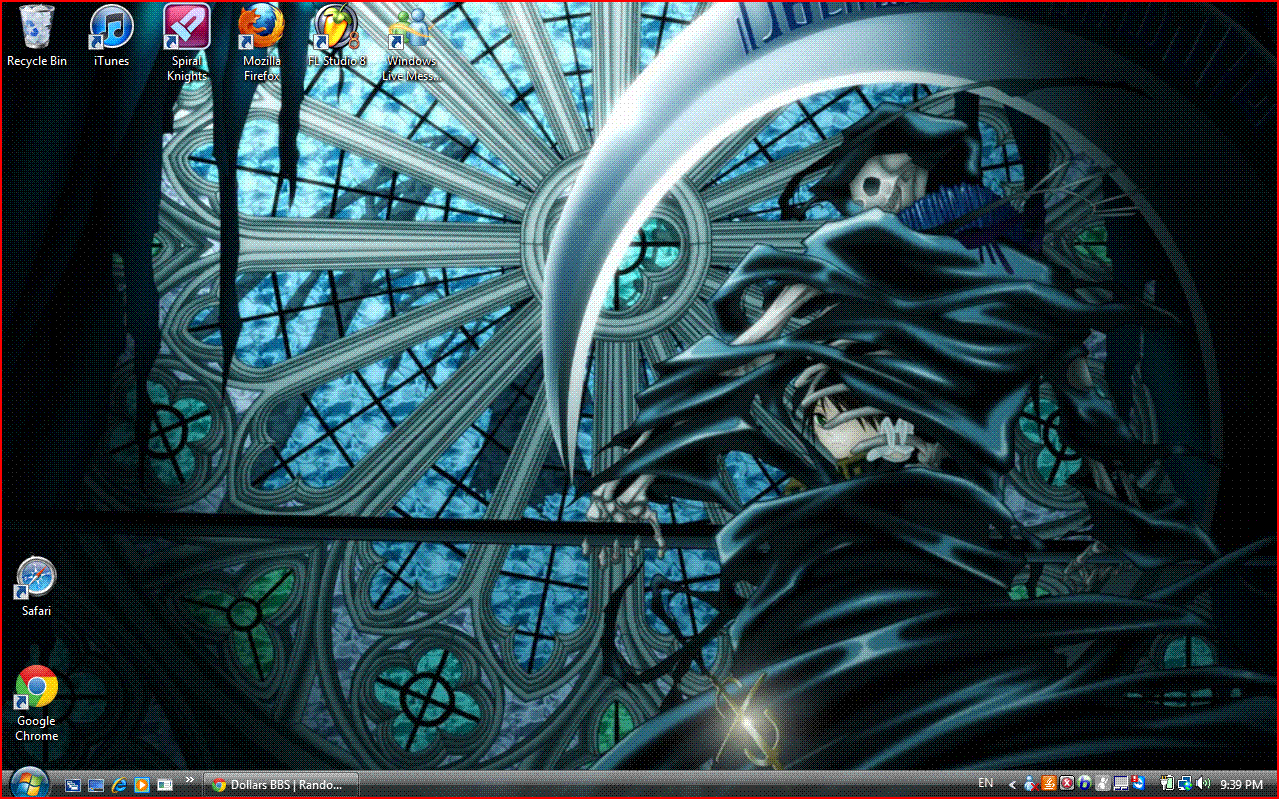Click the fifth quick launch window icon
The image size is (1279, 799).
165,785
